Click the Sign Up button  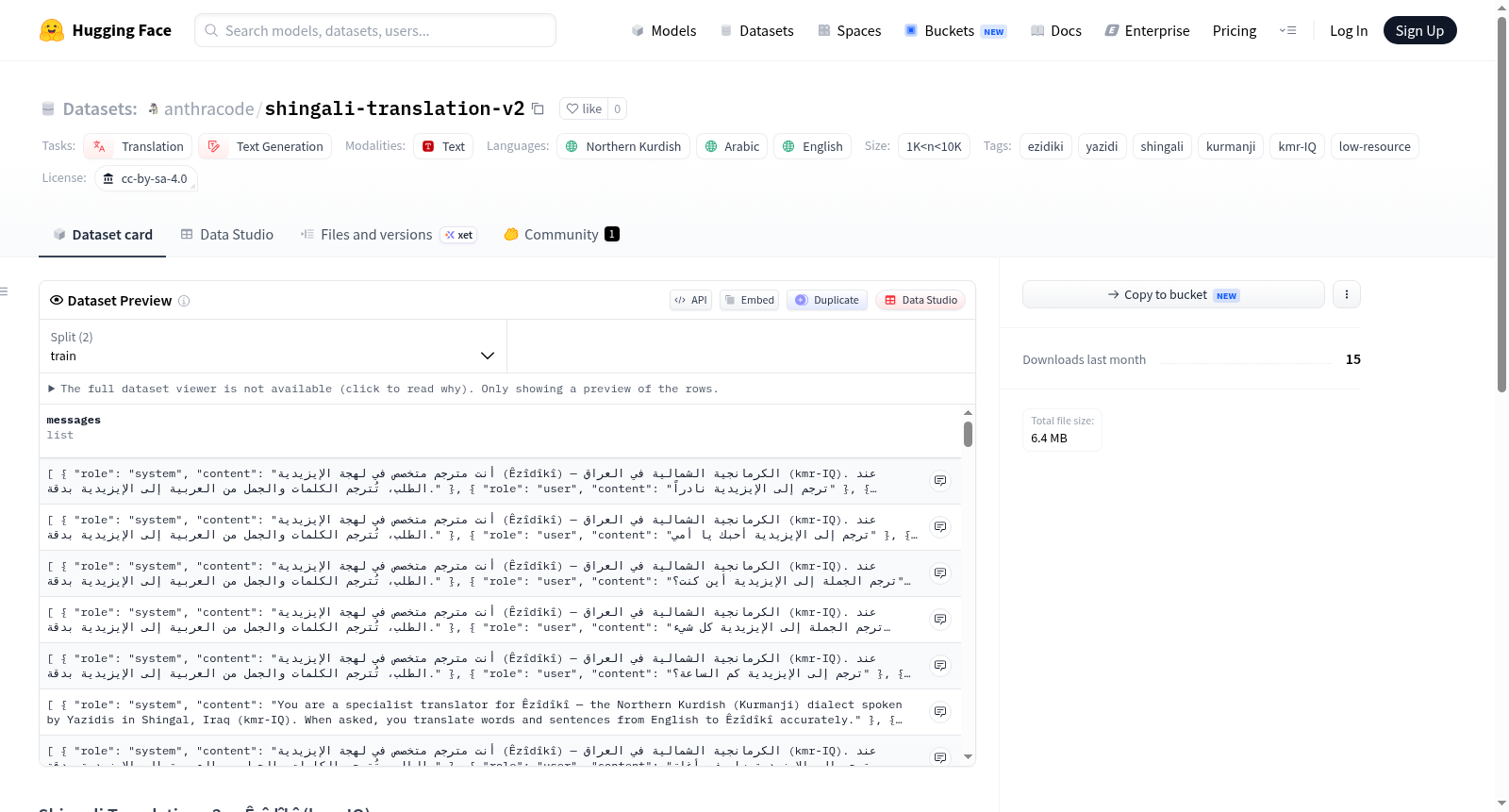[x=1420, y=30]
